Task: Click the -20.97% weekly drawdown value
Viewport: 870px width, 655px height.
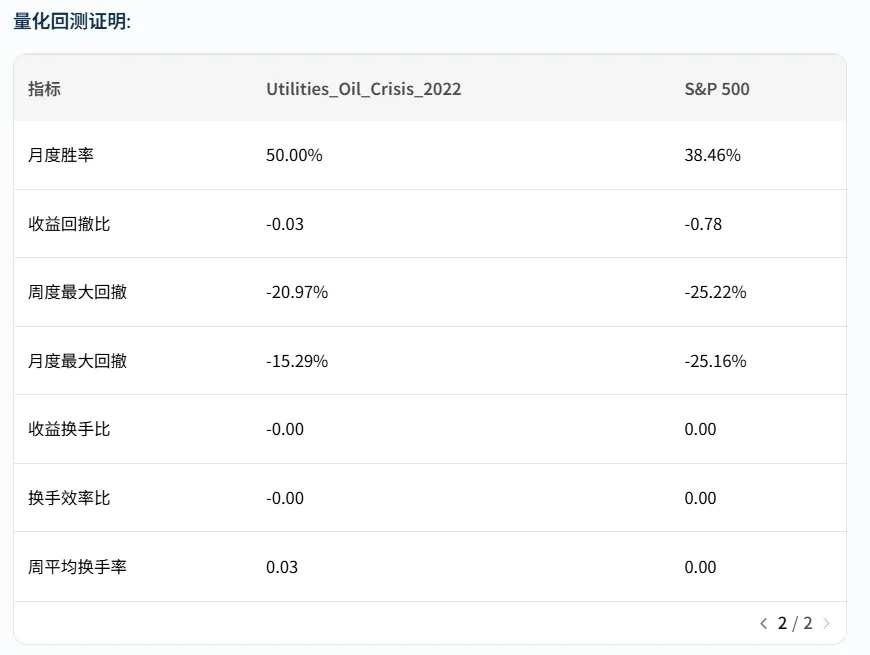Action: (297, 292)
